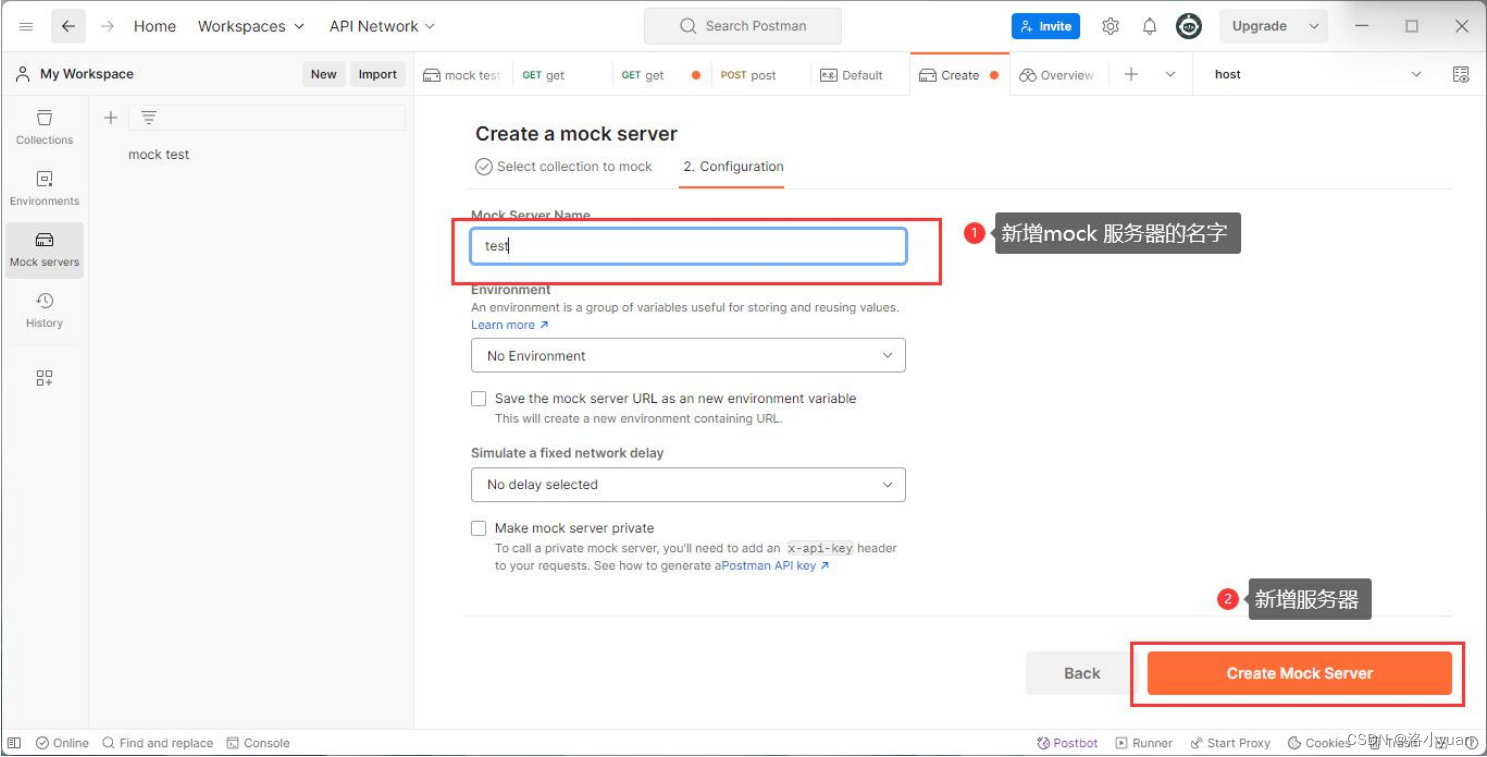
Task: Open the hamburger menu icon
Action: pyautogui.click(x=26, y=26)
